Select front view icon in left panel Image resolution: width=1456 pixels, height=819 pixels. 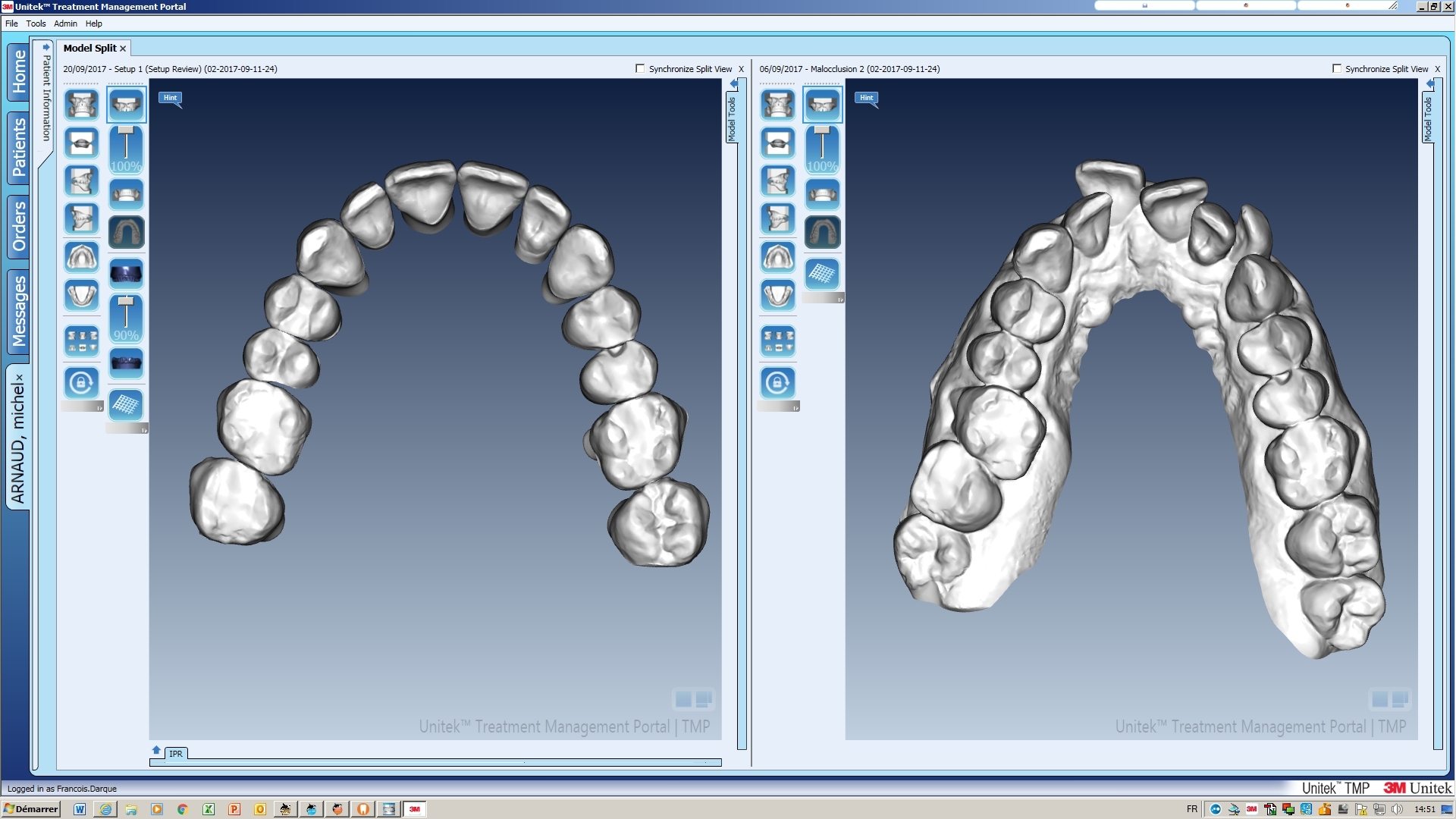[81, 105]
